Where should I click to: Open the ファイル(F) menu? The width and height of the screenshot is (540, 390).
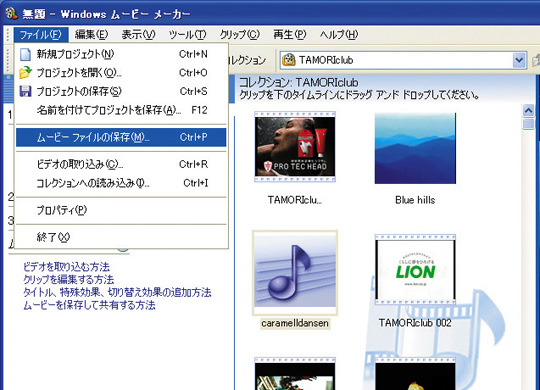tap(41, 34)
